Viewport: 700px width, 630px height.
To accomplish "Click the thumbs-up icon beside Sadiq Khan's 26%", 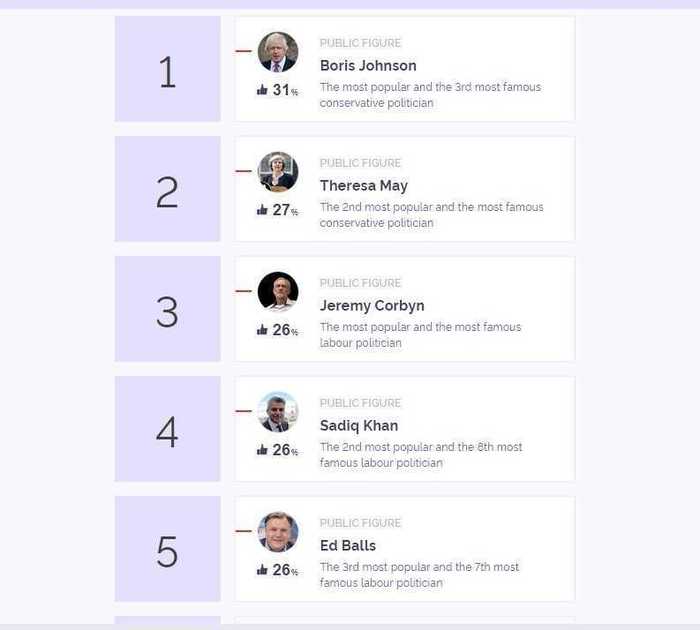I will (262, 450).
